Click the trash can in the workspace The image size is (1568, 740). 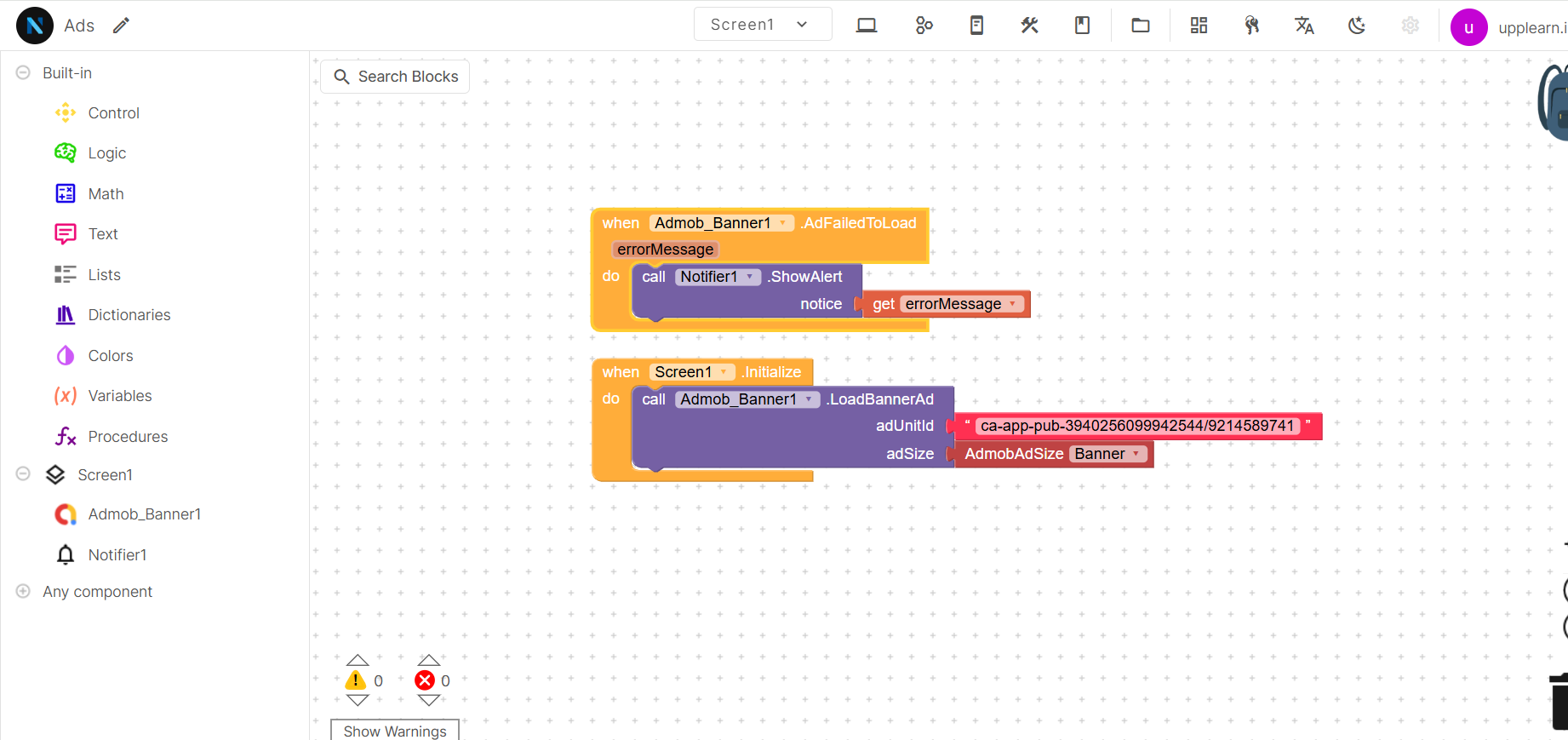[1559, 700]
